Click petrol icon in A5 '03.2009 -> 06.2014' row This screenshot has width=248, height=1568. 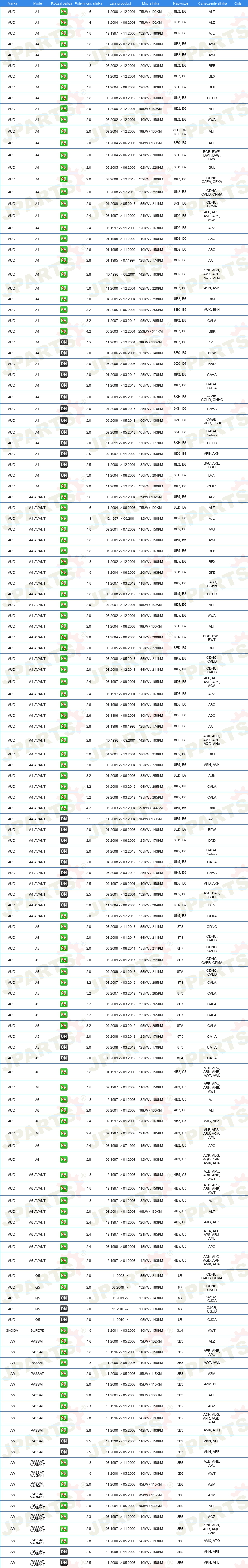(x=63, y=948)
